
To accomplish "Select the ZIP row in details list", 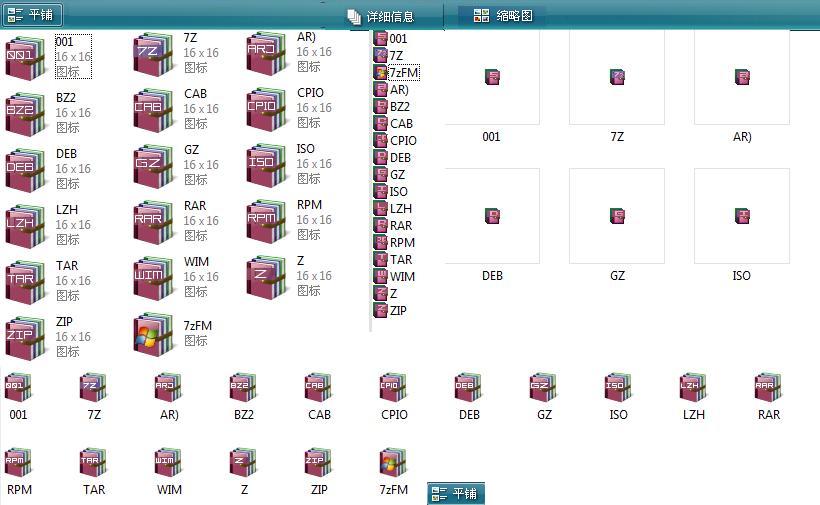I will point(391,311).
